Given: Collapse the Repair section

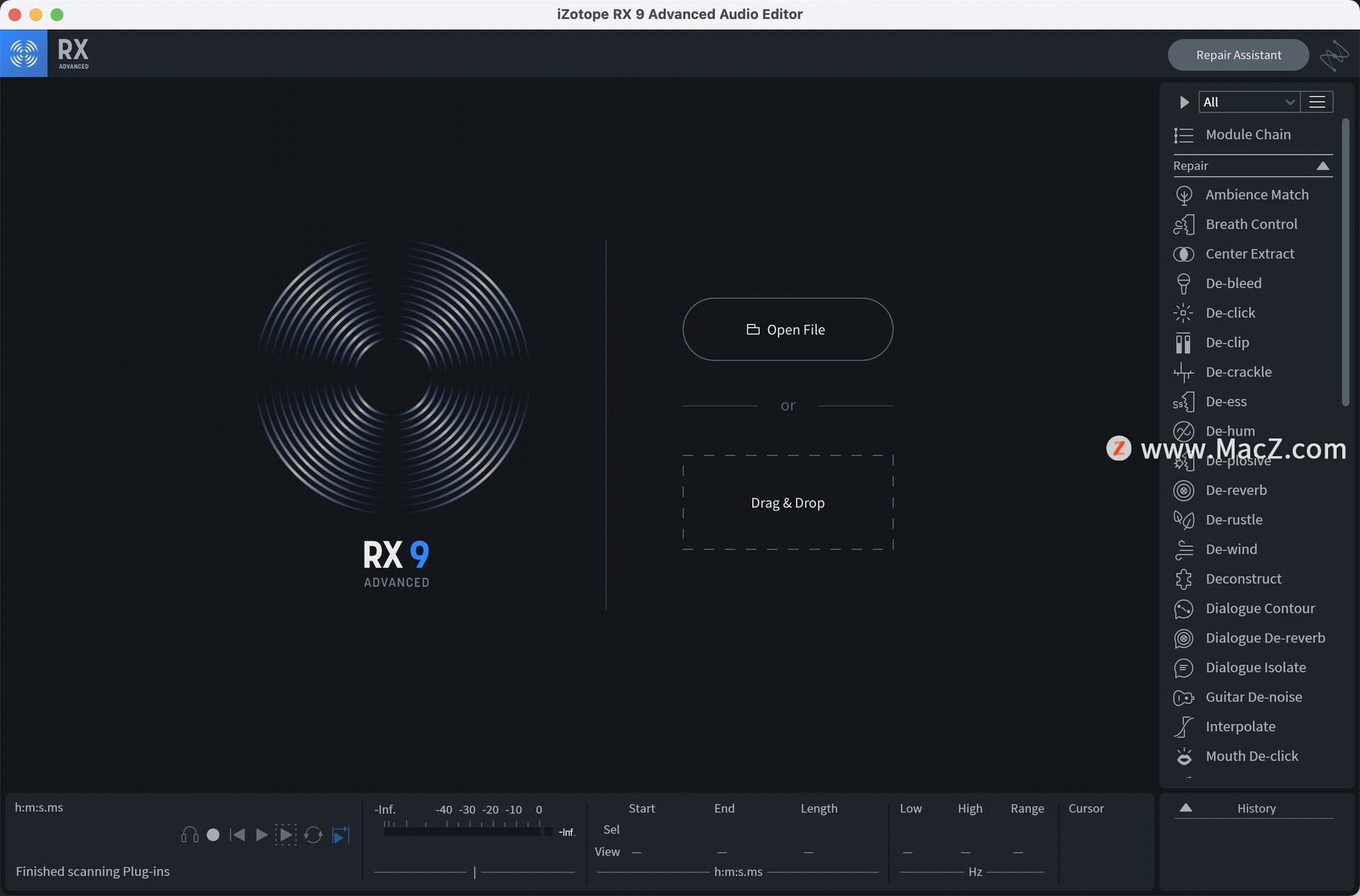Looking at the screenshot, I should tap(1322, 166).
